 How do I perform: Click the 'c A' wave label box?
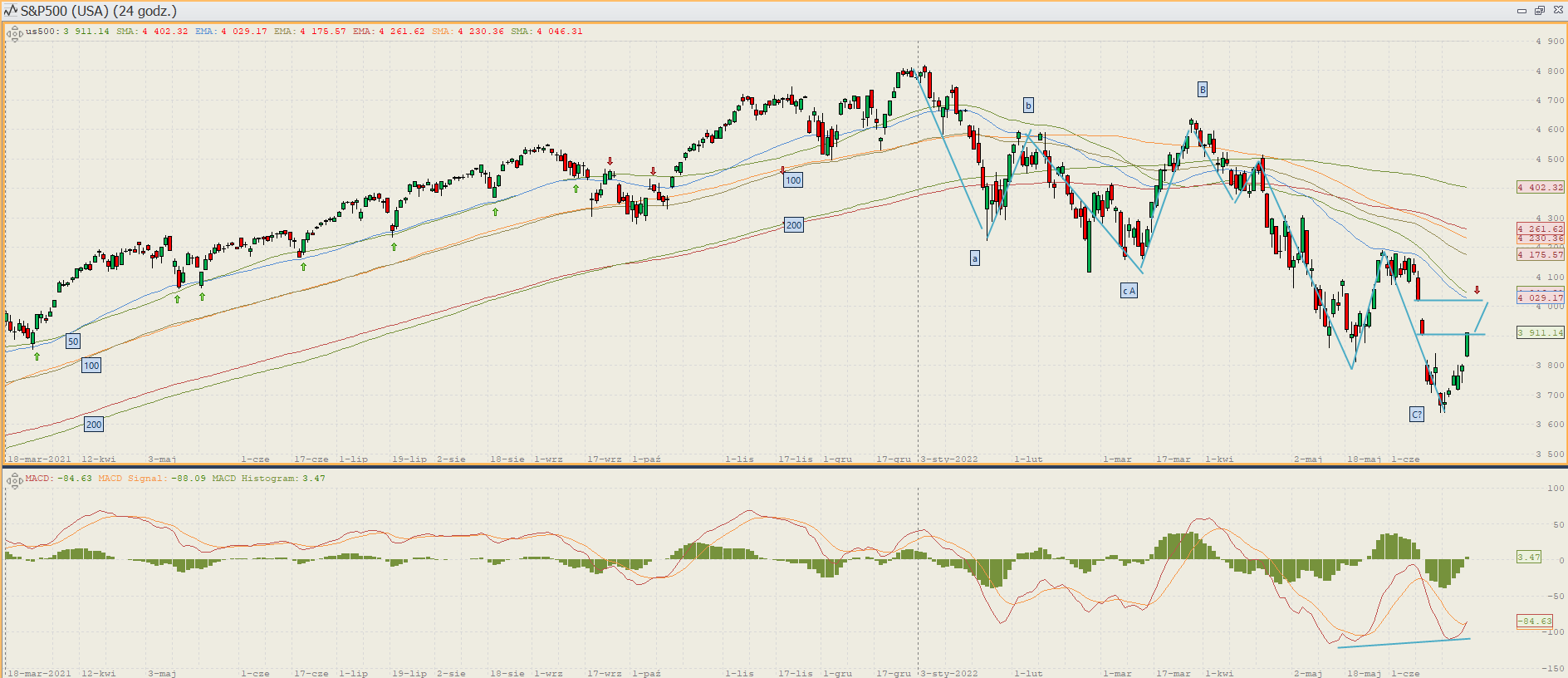1129,291
